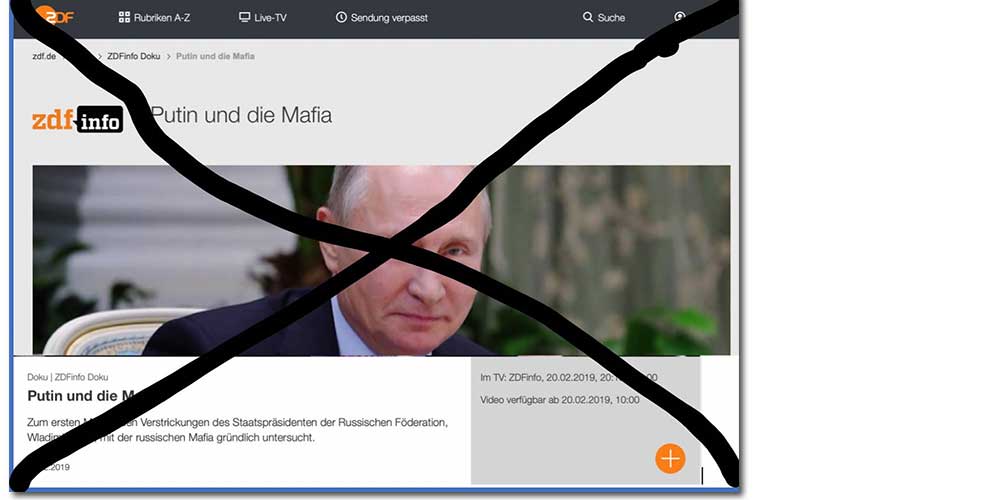Go to zdf.de breadcrumb link
1000x500 pixels.
pyautogui.click(x=44, y=56)
